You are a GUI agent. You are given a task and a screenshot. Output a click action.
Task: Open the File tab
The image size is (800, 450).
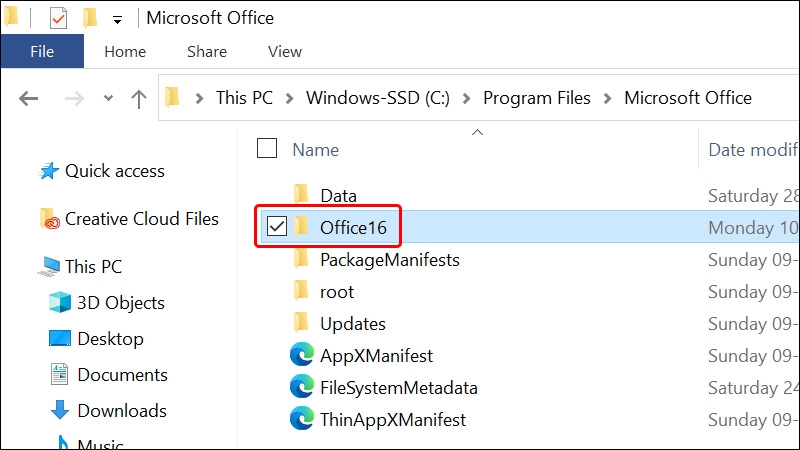click(42, 52)
